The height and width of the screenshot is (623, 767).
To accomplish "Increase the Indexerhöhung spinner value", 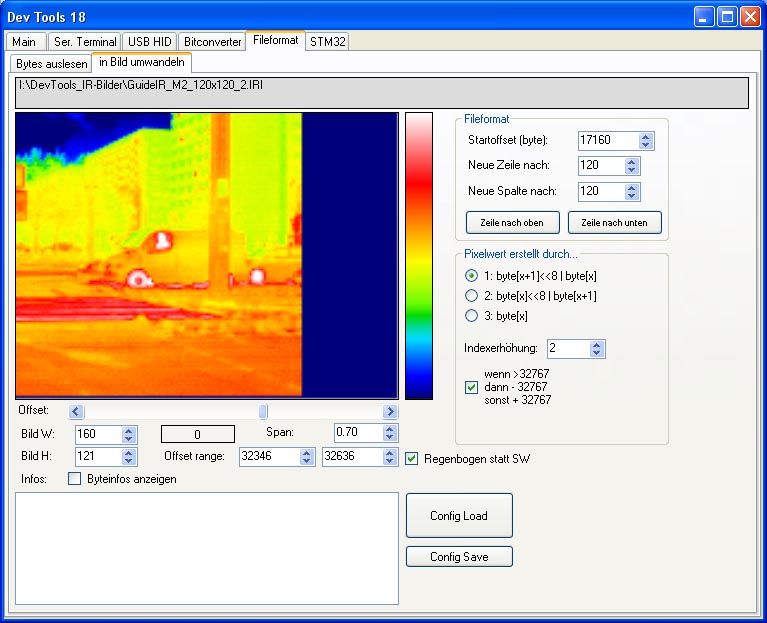I will (597, 345).
